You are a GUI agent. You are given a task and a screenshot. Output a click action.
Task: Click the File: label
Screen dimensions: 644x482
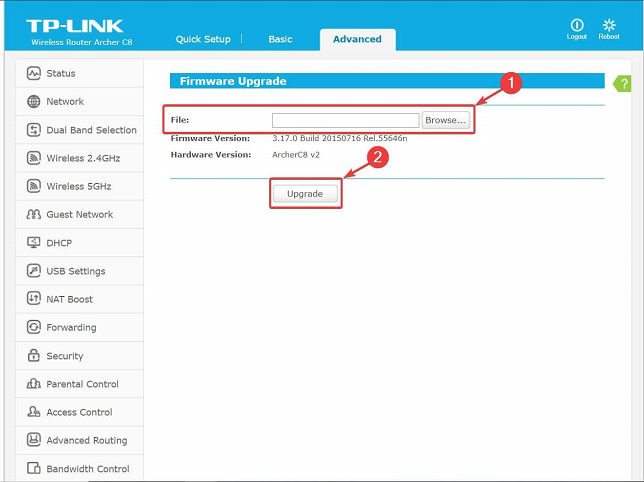[180, 120]
